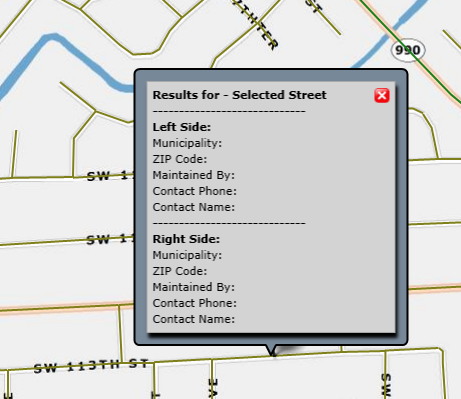Screen dimensions: 461x399
Task: Click the route 990 highway shield
Action: click(408, 50)
